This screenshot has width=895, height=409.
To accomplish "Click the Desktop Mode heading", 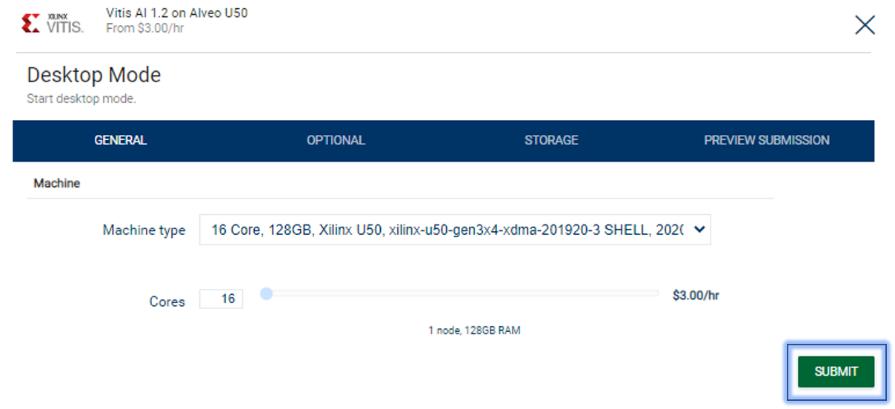I will click(x=94, y=75).
